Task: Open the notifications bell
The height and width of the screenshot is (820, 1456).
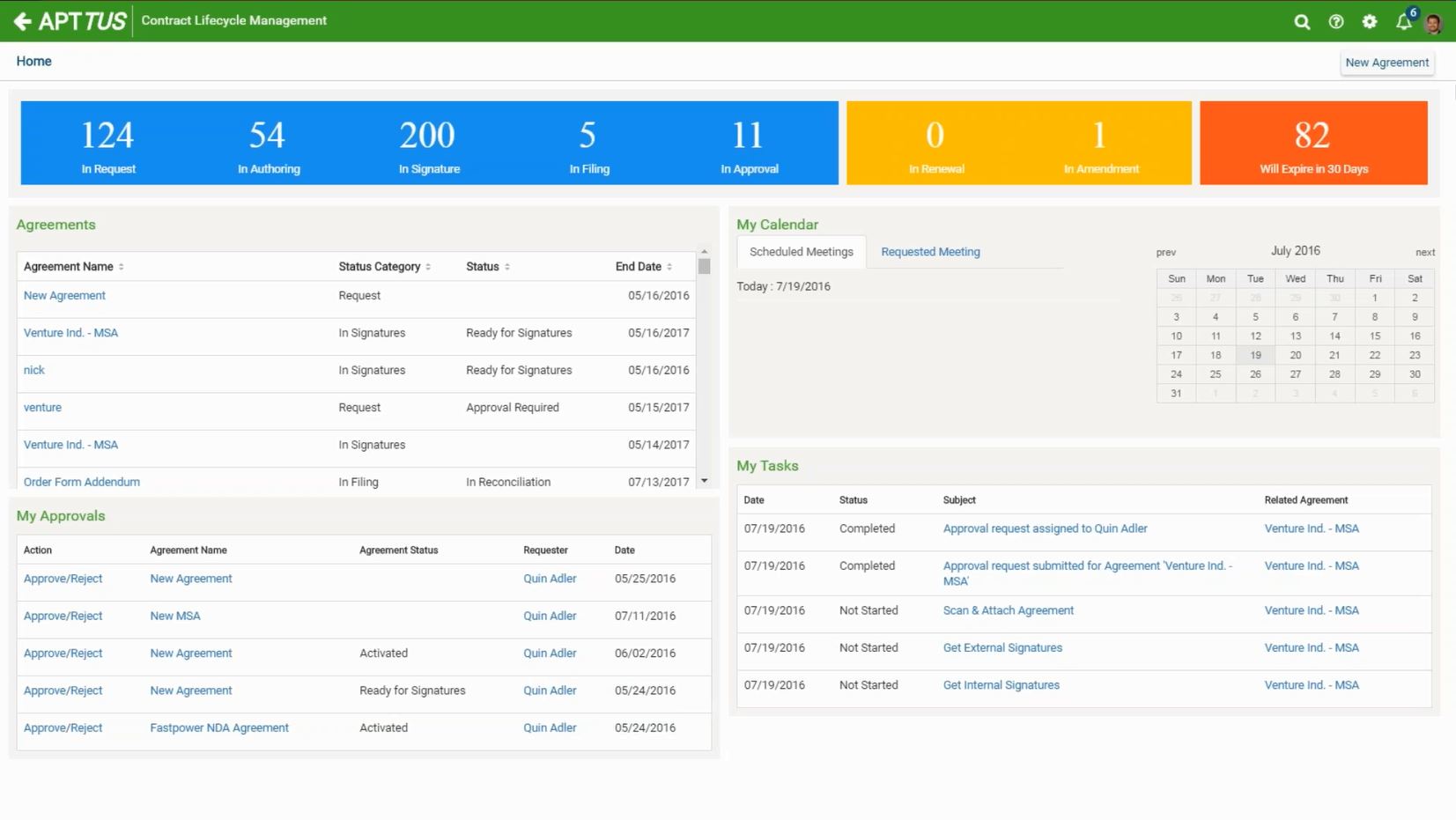Action: (1403, 22)
